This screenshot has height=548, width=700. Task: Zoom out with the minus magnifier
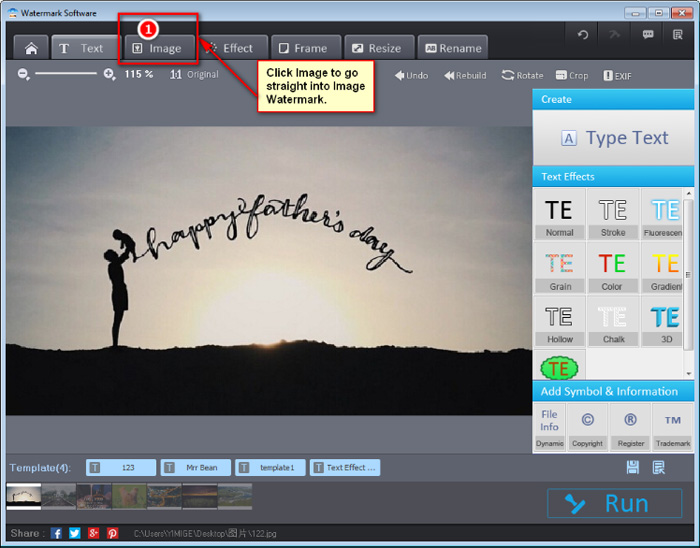point(24,74)
